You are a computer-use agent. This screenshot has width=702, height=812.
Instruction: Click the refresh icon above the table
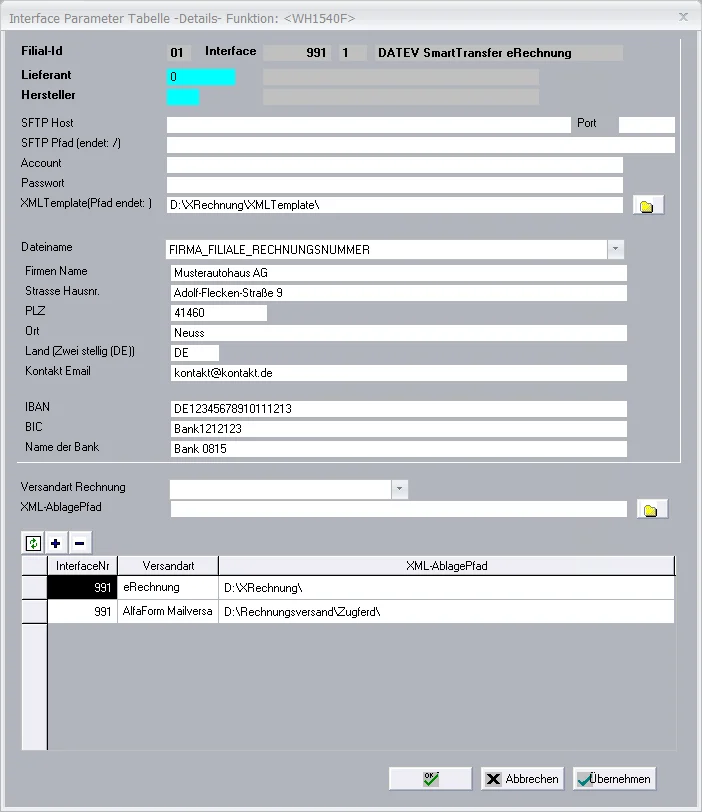(x=33, y=543)
